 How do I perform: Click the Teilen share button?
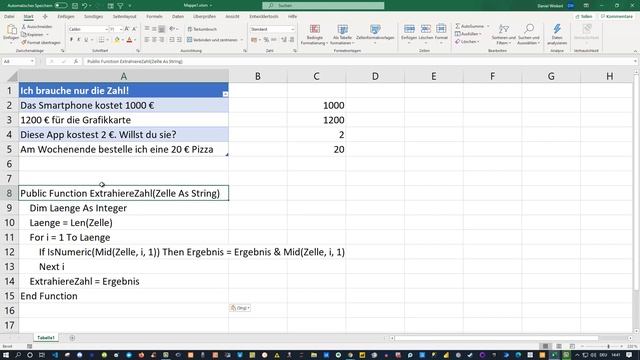pyautogui.click(x=584, y=16)
